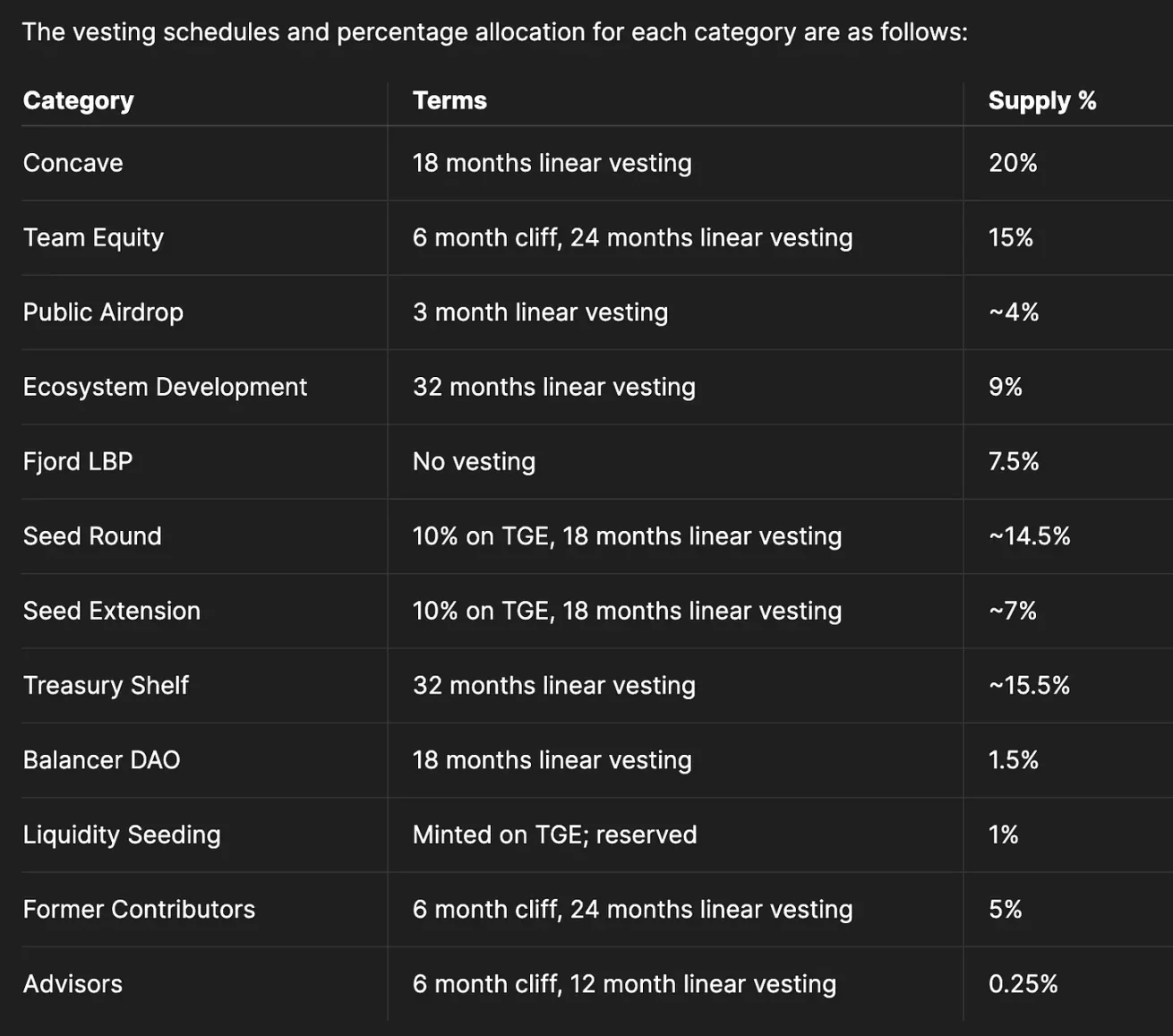Click the Terms column header
Screen dimensions: 1173x1036
point(450,100)
